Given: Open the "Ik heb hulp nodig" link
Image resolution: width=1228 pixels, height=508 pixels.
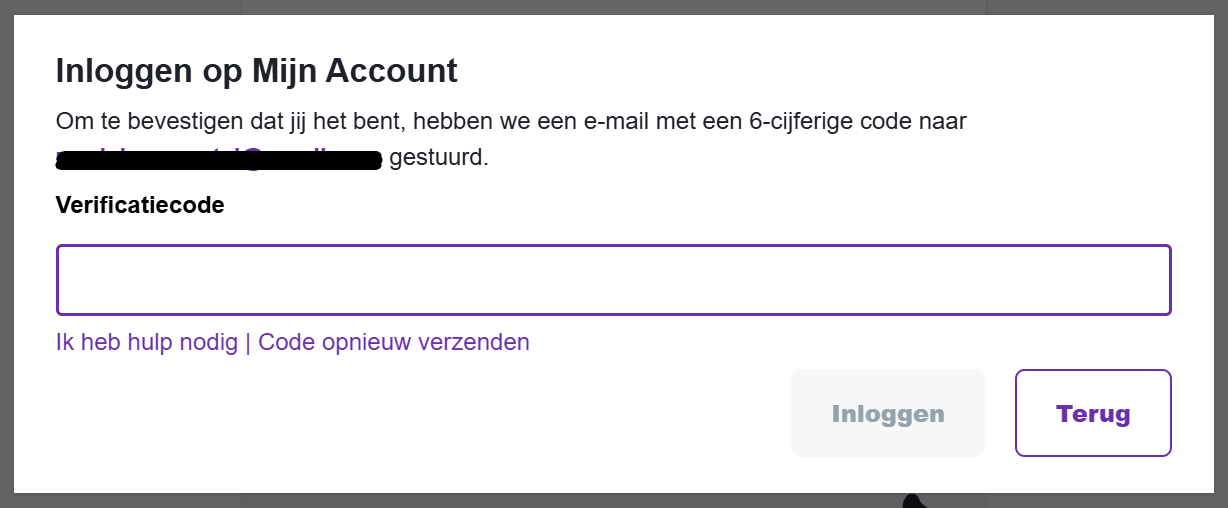Looking at the screenshot, I should click(147, 342).
